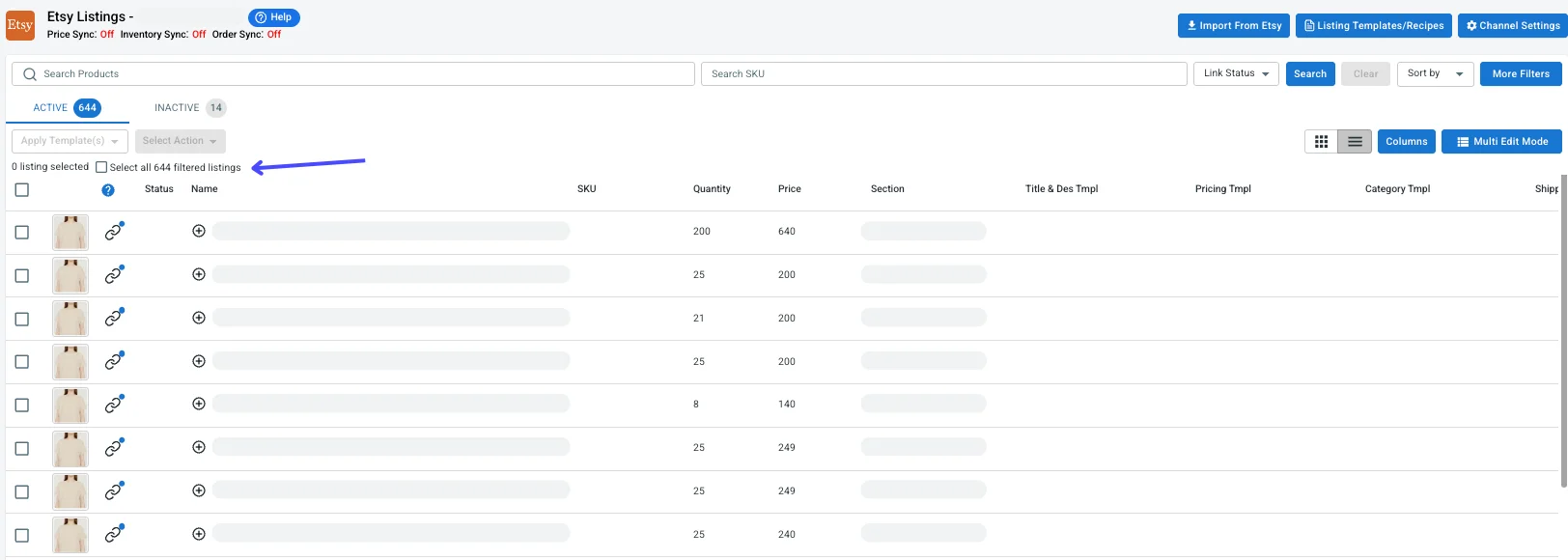
Task: Click blue question mark icon in table header
Action: tap(108, 190)
